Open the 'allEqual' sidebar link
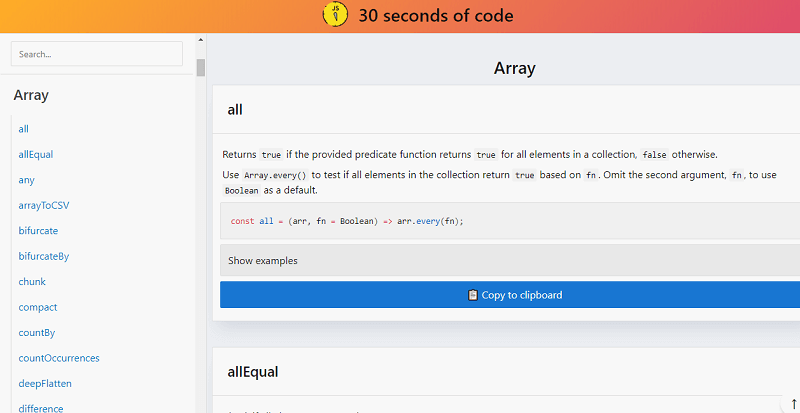 (36, 155)
